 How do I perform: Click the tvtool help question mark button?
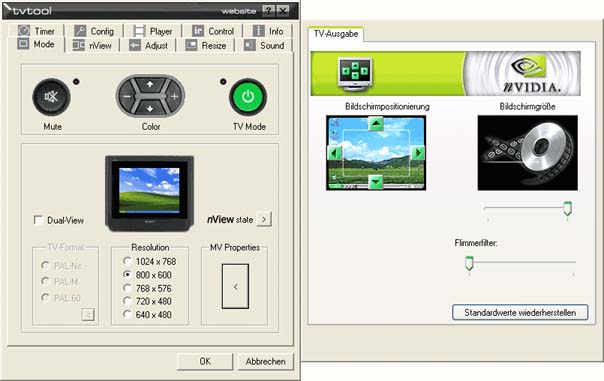(268, 10)
